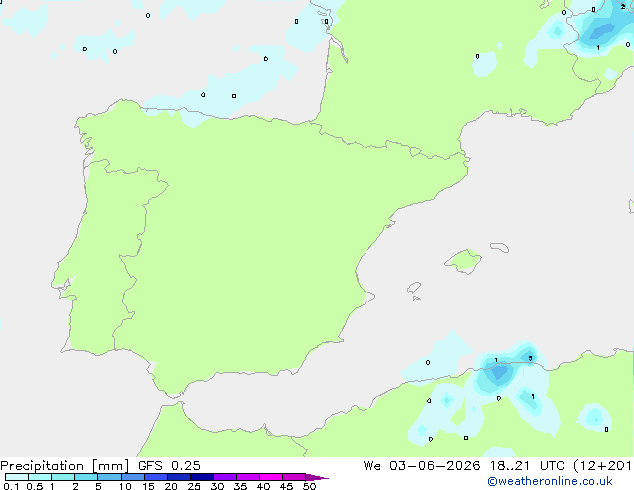Click the 'GFS 0.25' model label

tap(169, 466)
